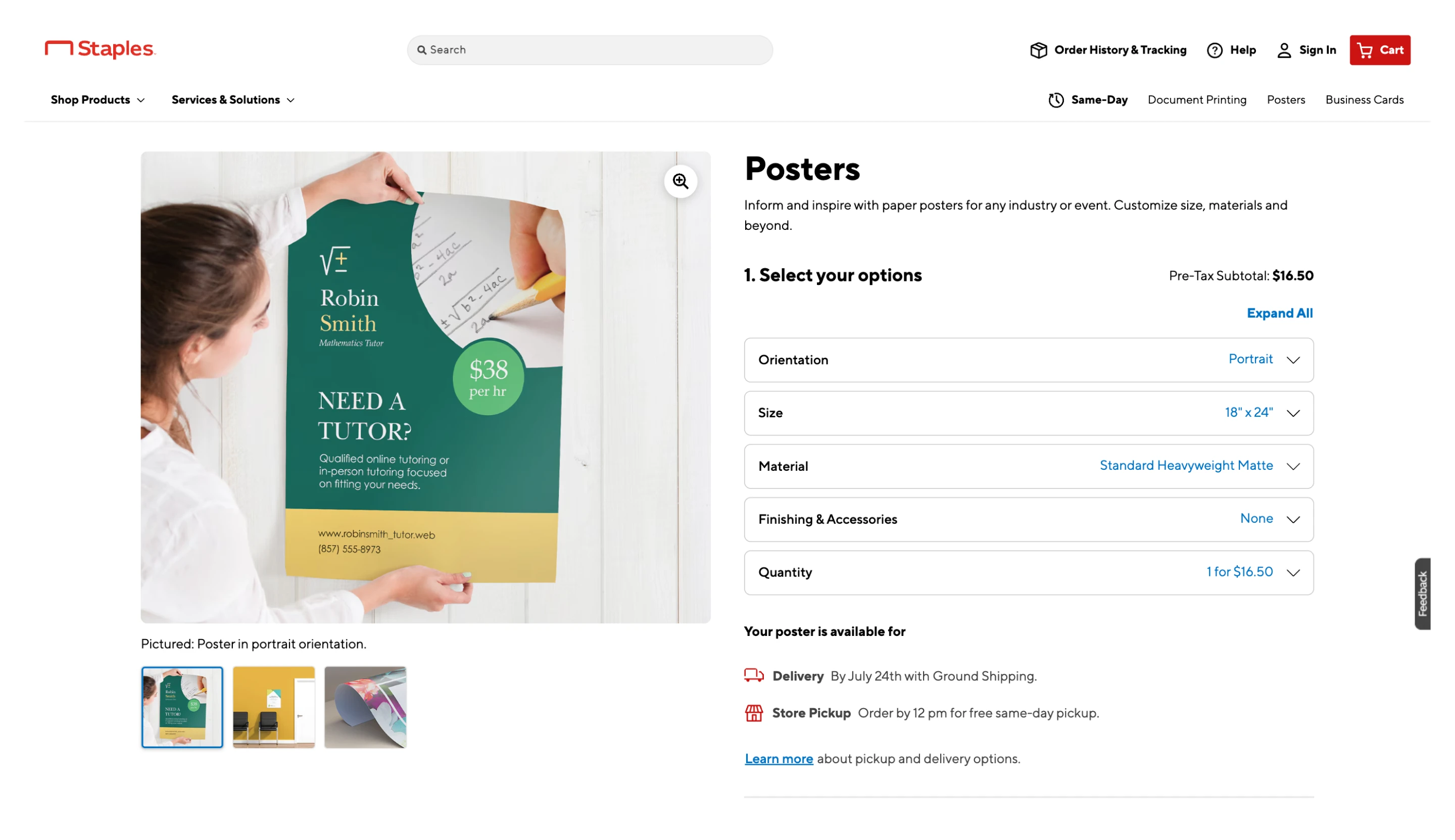Click the Help question mark icon
Screen dimensions: 1455x840
[x=1215, y=50]
